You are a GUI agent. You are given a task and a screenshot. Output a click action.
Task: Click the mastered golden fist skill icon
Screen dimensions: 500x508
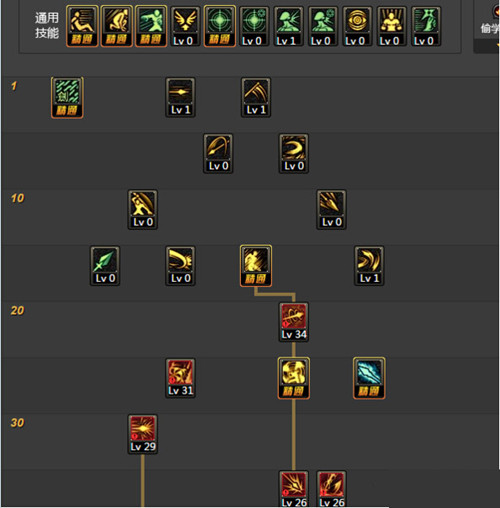point(294,378)
